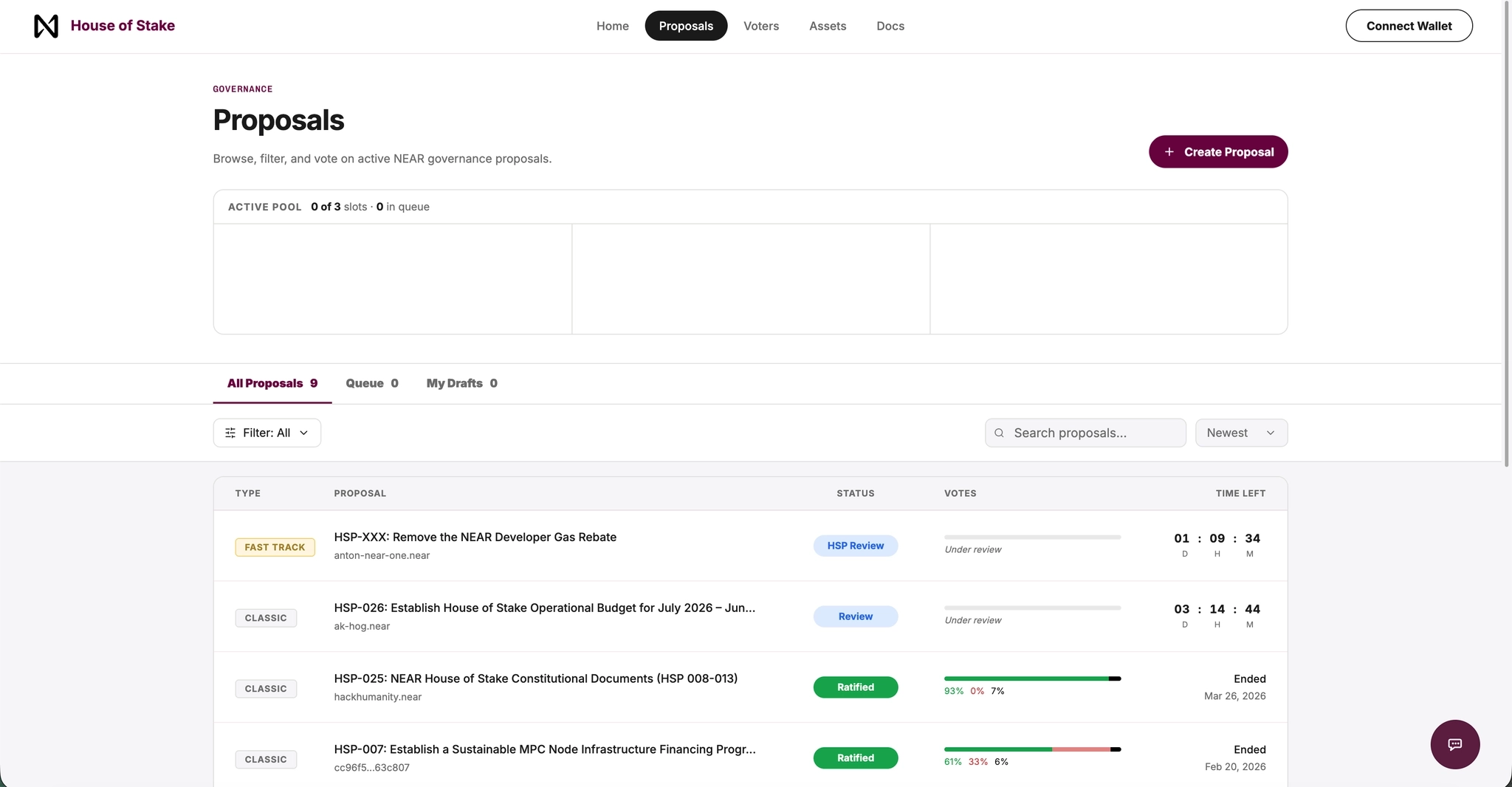Click author hackhumanity.near

tap(378, 698)
